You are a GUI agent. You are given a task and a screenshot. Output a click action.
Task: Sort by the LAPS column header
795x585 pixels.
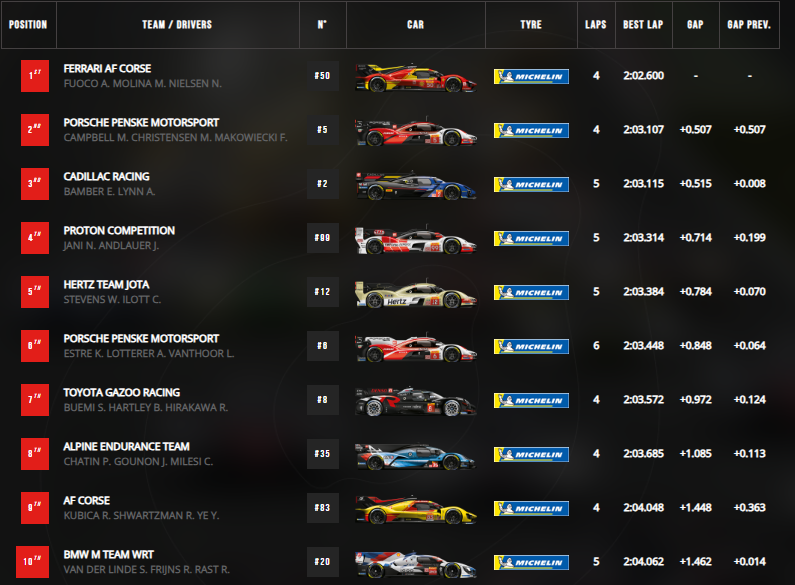coord(596,25)
